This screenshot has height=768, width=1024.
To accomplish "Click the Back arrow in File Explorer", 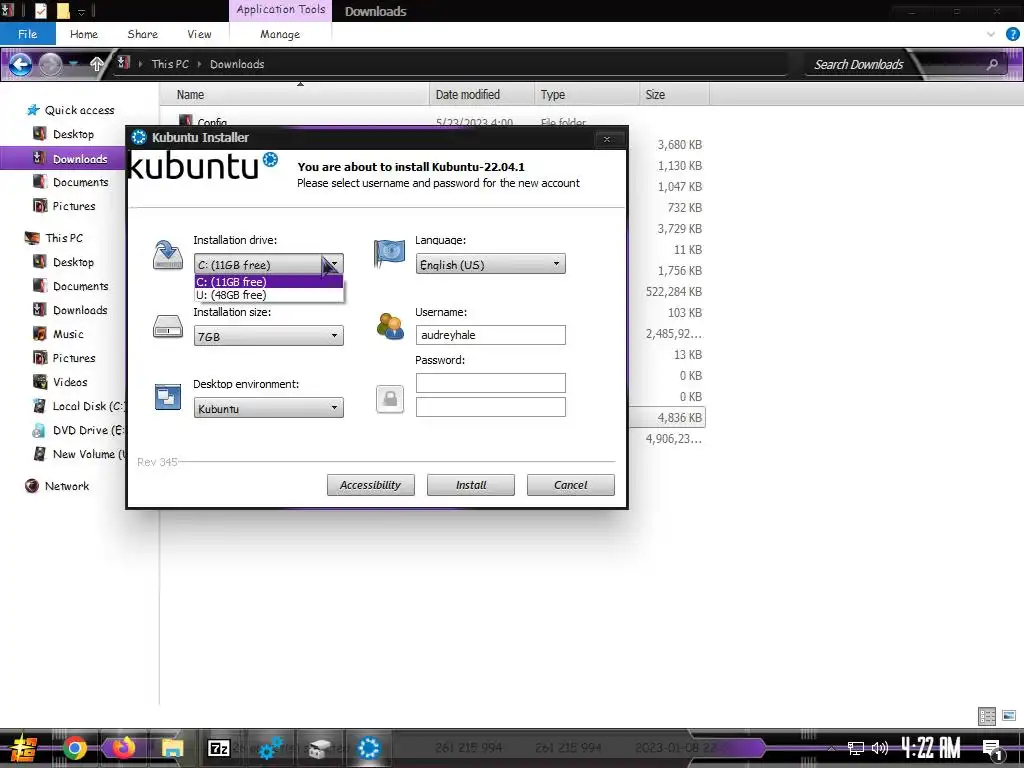I will click(x=20, y=64).
